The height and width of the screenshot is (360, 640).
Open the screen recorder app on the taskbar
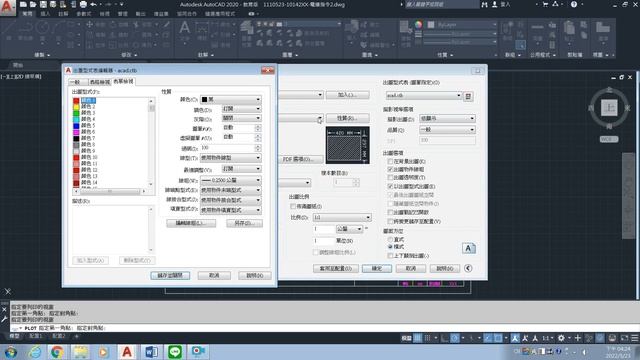tap(198, 352)
